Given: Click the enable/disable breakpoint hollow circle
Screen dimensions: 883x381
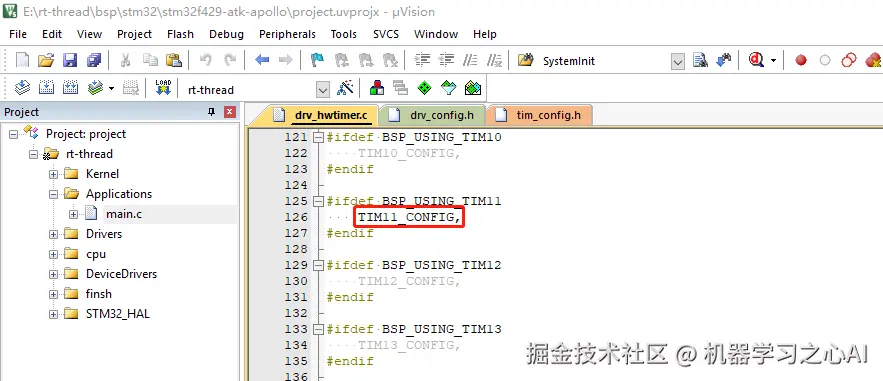Looking at the screenshot, I should pyautogui.click(x=825, y=60).
